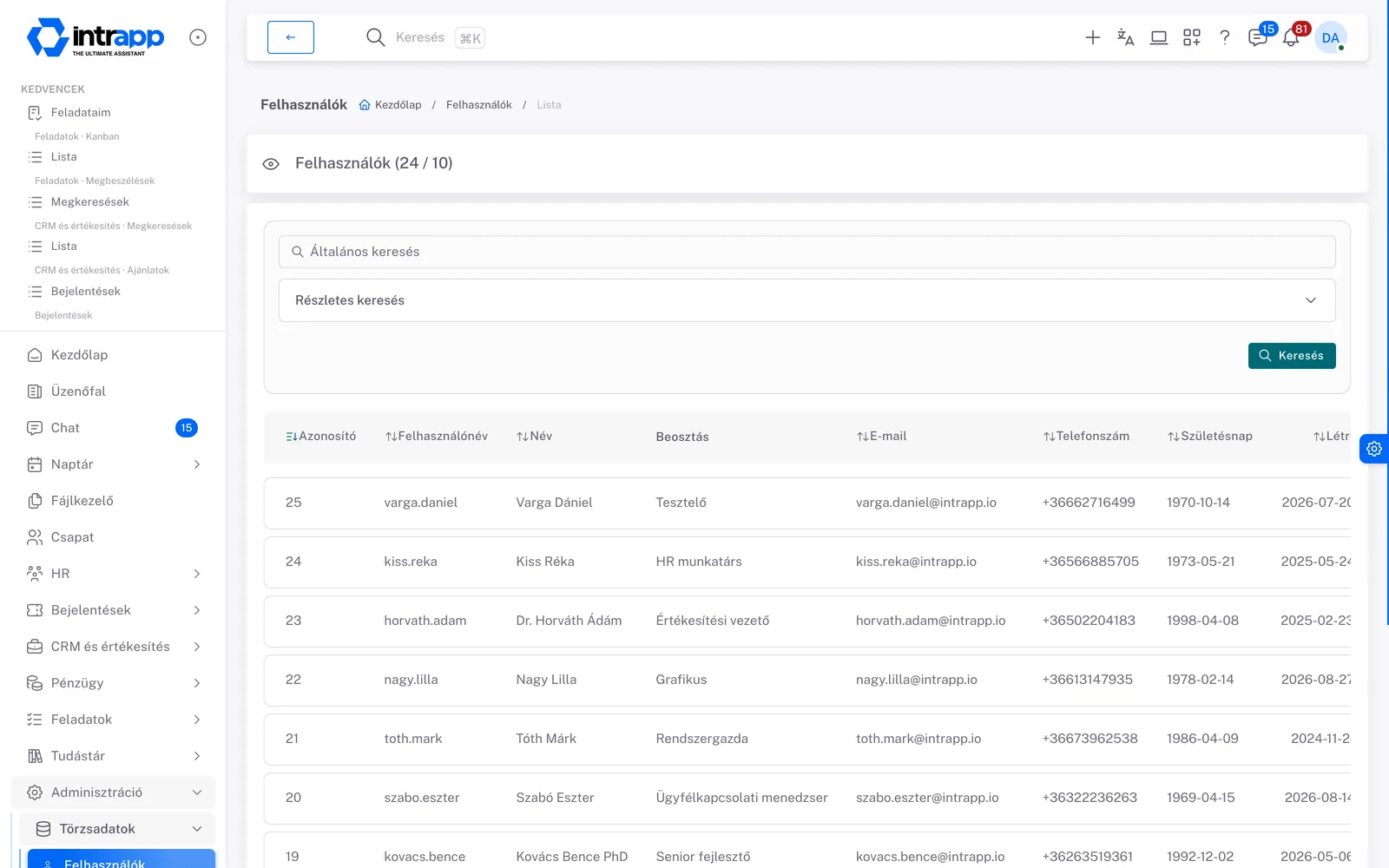The height and width of the screenshot is (868, 1389).
Task: Sort by Azonosító column
Action: click(321, 437)
